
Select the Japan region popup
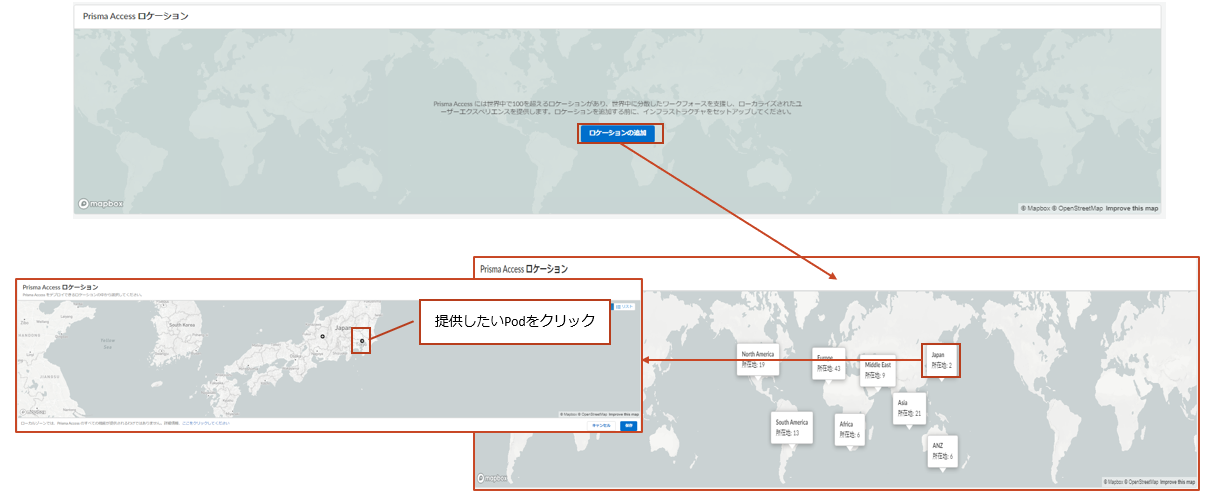click(x=942, y=362)
